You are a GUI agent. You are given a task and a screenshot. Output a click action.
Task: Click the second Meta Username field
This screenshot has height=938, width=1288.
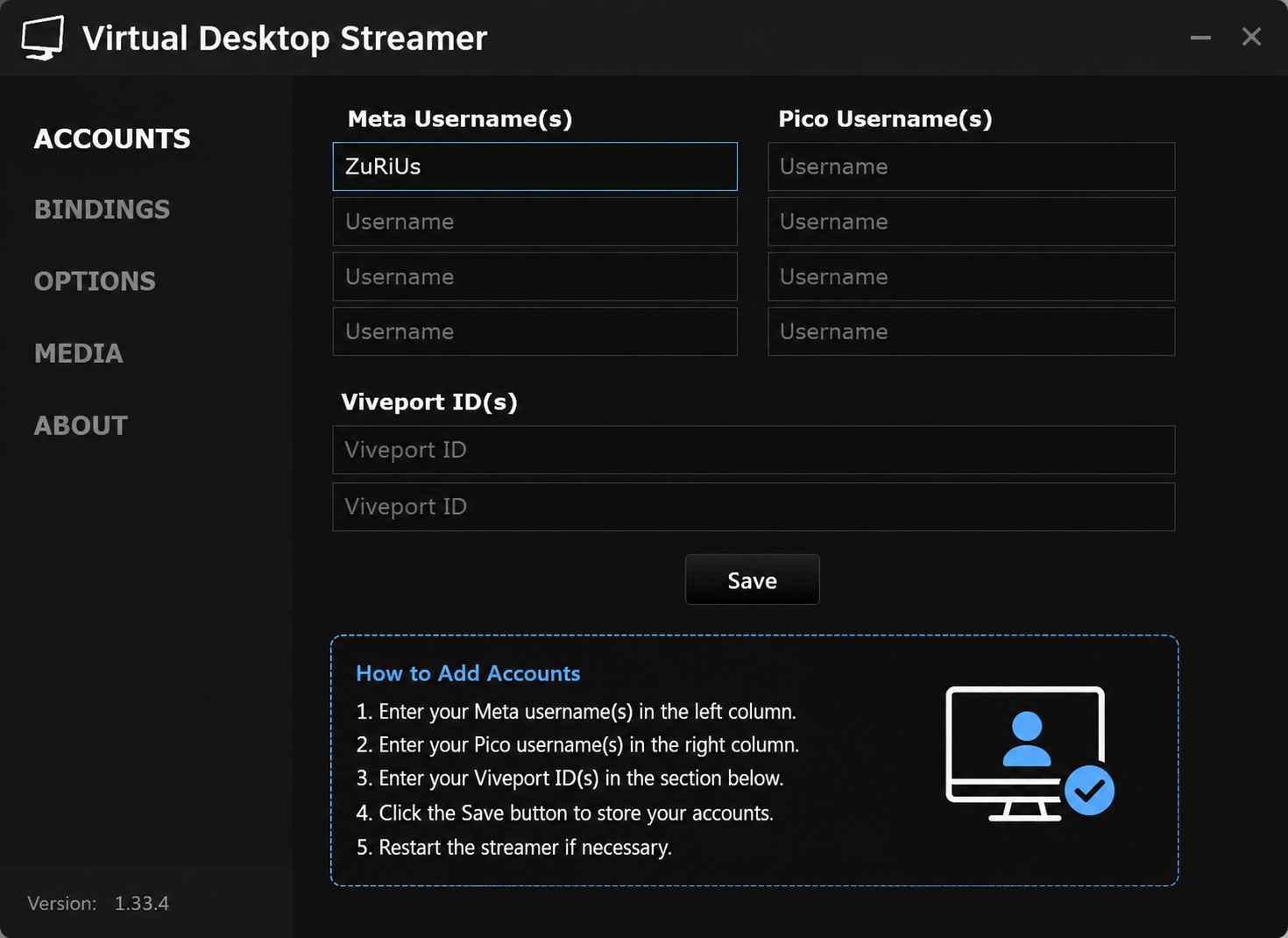534,222
